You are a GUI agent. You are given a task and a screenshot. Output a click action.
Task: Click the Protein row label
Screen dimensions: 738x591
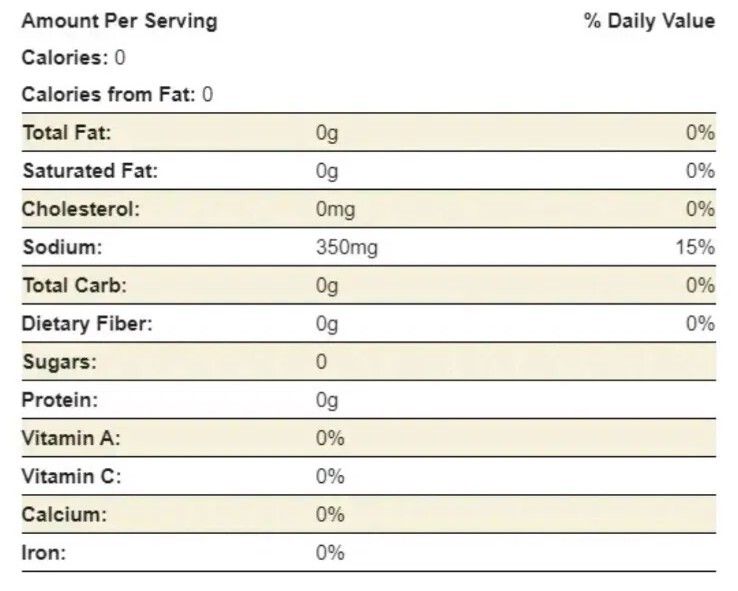(60, 400)
